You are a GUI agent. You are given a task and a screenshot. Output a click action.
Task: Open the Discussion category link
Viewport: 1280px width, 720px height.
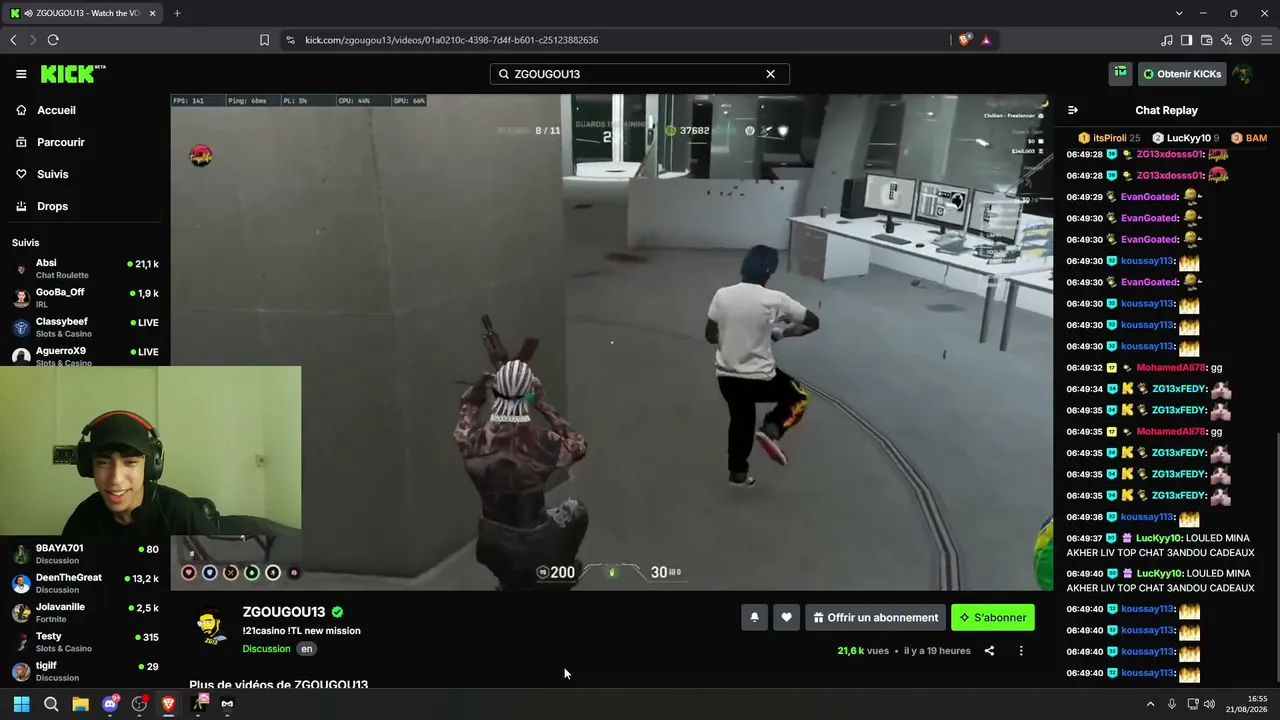coord(266,649)
